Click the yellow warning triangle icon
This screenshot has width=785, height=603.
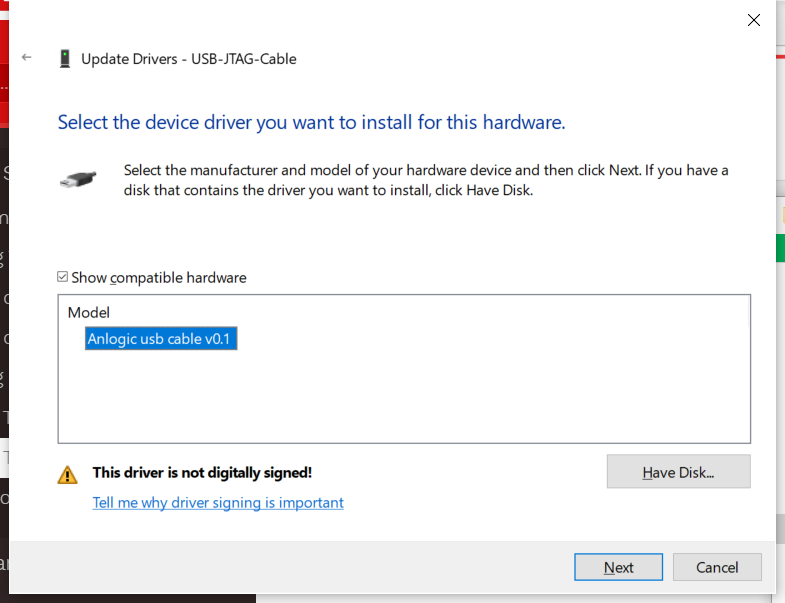[x=68, y=475]
